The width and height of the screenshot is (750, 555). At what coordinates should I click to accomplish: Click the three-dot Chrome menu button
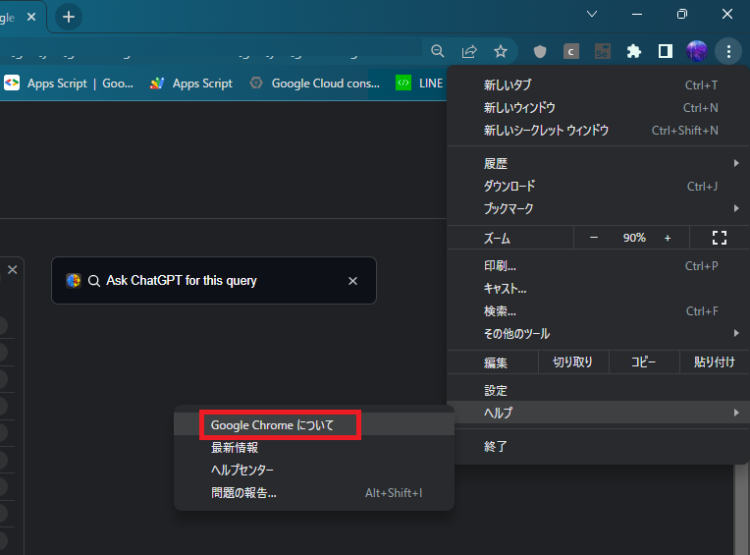[x=728, y=51]
